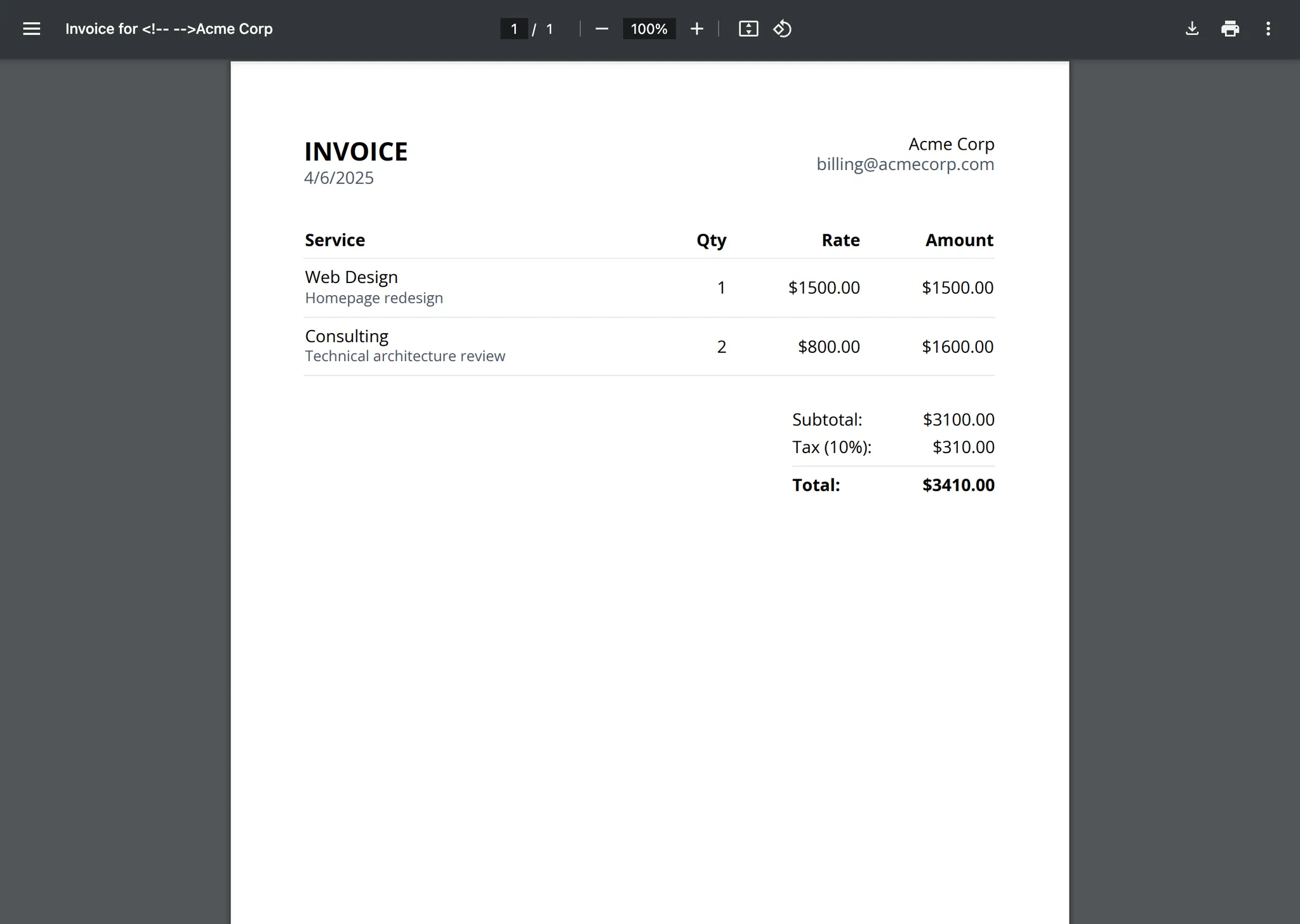The height and width of the screenshot is (924, 1300).
Task: Click the Web Design service name
Action: coord(351,277)
